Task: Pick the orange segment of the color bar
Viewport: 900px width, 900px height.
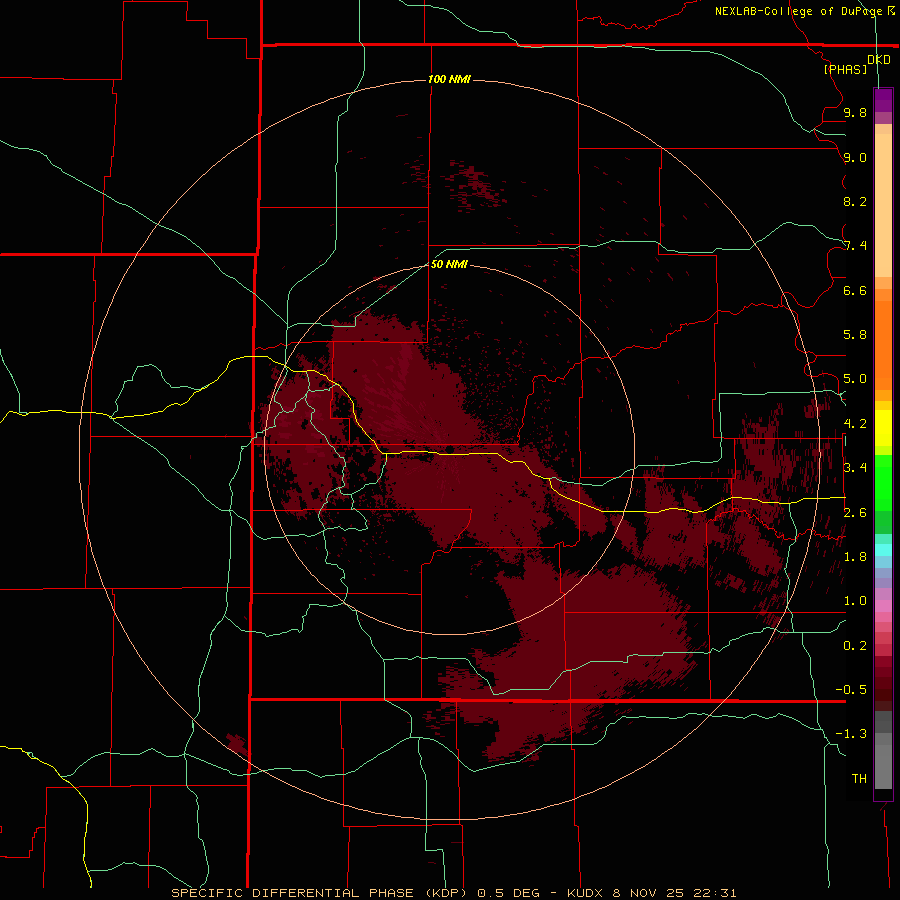Action: coord(883,346)
